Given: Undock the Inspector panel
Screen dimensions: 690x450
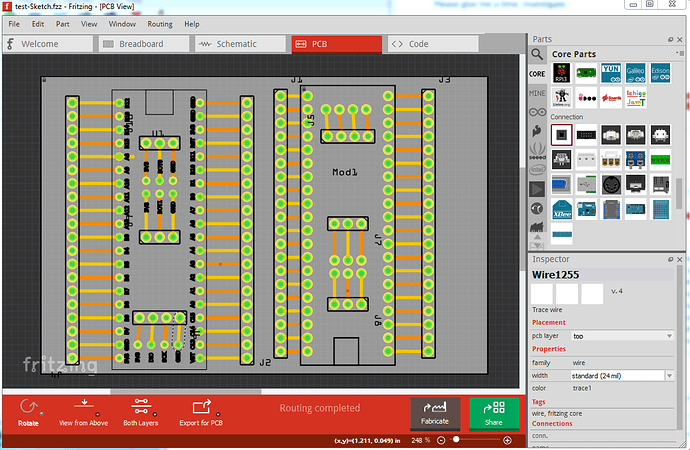Looking at the screenshot, I should click(671, 260).
